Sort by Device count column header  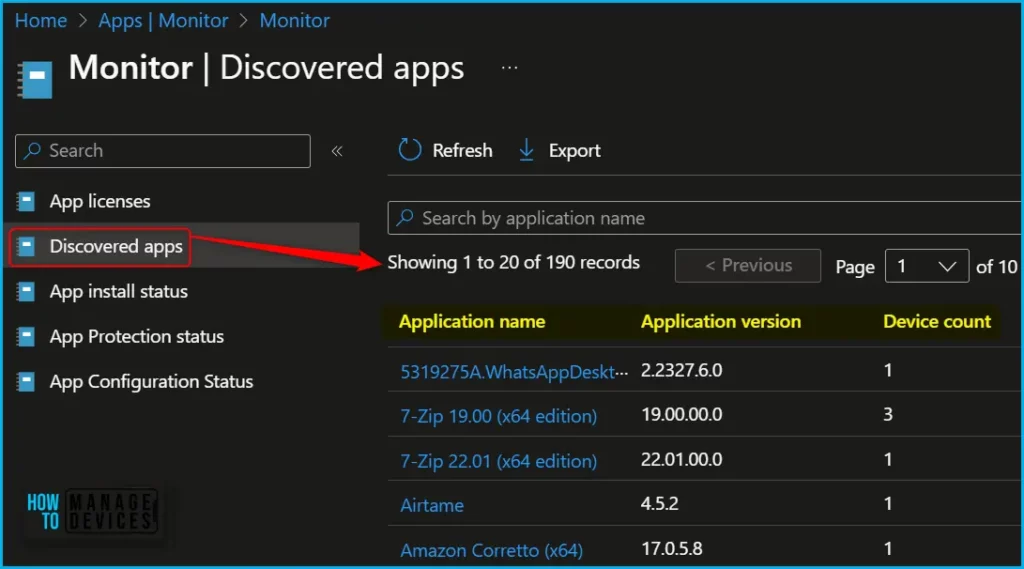pos(936,322)
